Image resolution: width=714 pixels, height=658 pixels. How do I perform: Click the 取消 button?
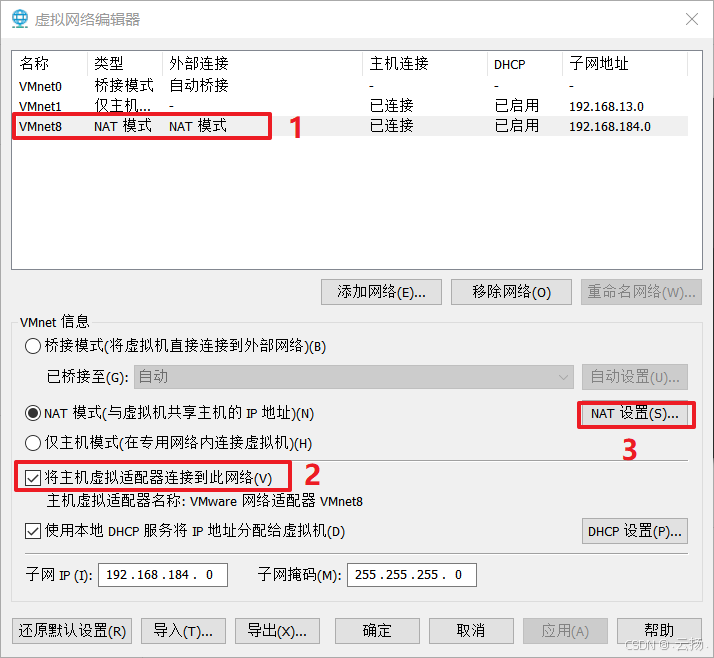pos(471,631)
